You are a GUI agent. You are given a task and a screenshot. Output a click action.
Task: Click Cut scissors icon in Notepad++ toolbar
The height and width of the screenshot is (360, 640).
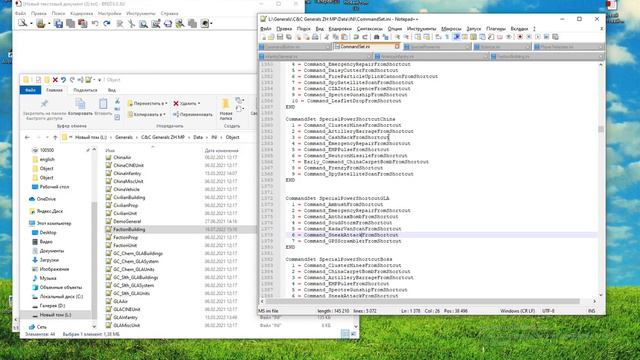327,37
